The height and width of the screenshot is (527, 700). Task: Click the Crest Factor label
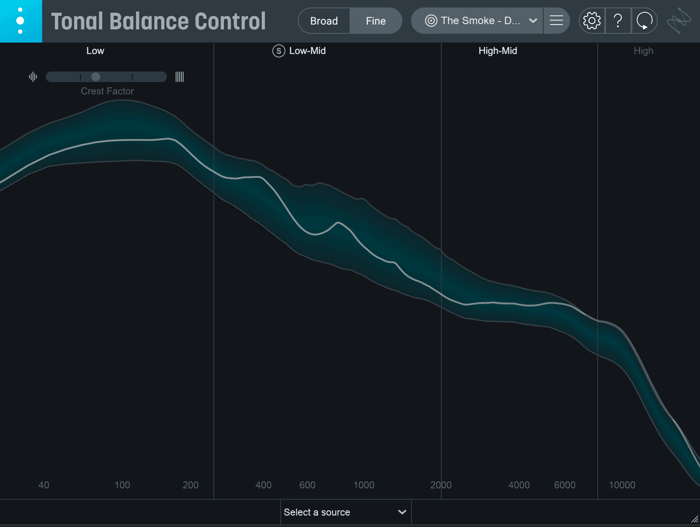[107, 91]
